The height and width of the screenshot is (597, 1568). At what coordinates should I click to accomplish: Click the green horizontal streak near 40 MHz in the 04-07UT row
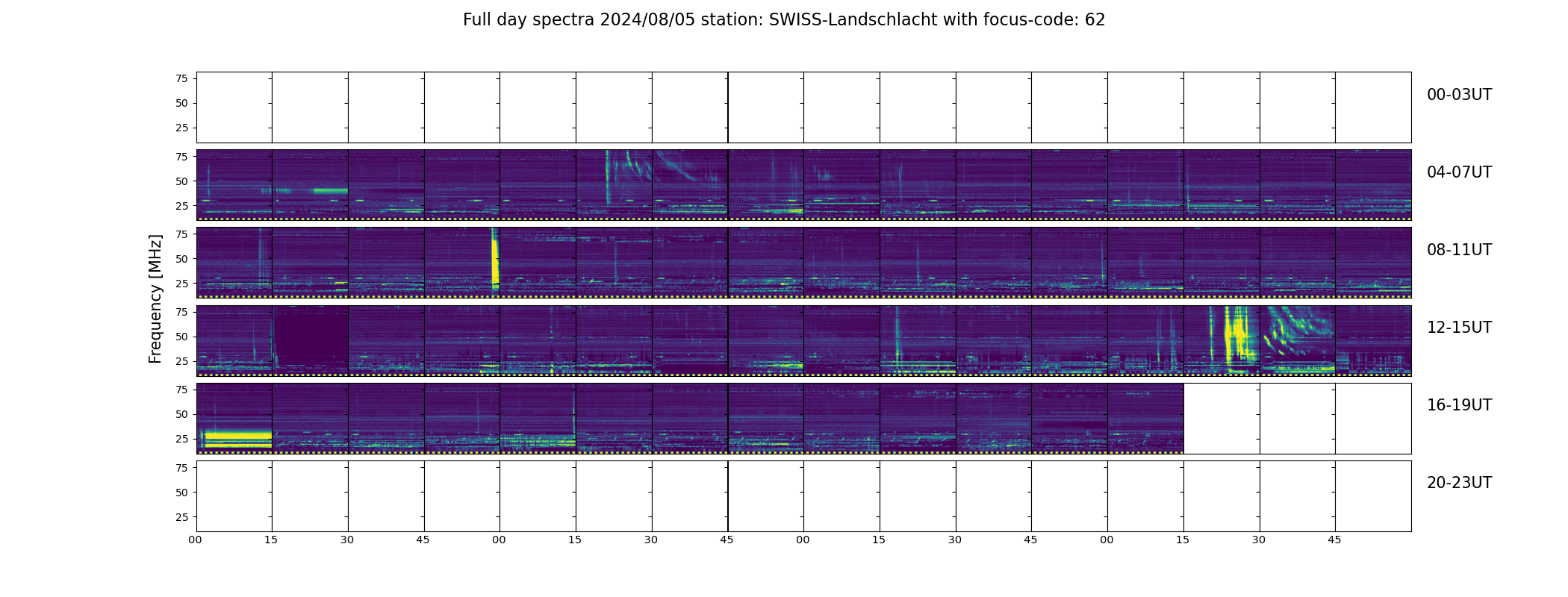click(x=331, y=190)
